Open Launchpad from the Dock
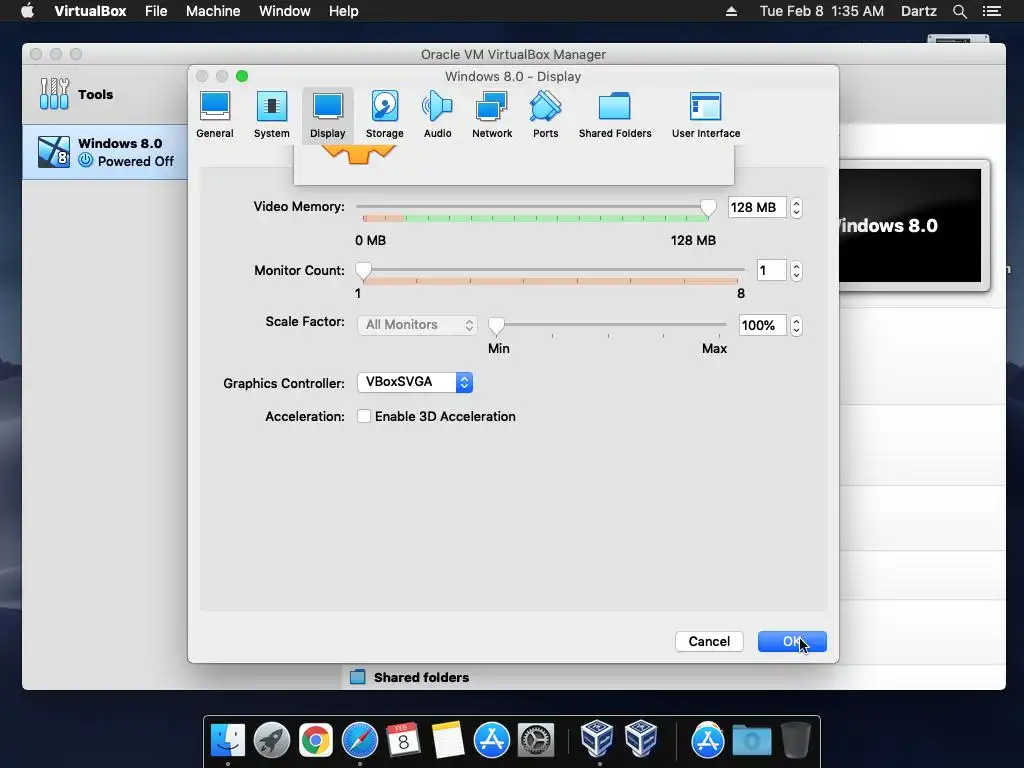This screenshot has height=768, width=1024. pyautogui.click(x=272, y=740)
